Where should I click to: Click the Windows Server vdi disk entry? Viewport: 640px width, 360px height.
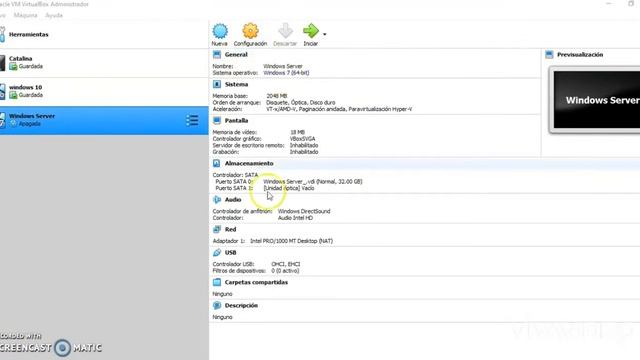pos(313,182)
